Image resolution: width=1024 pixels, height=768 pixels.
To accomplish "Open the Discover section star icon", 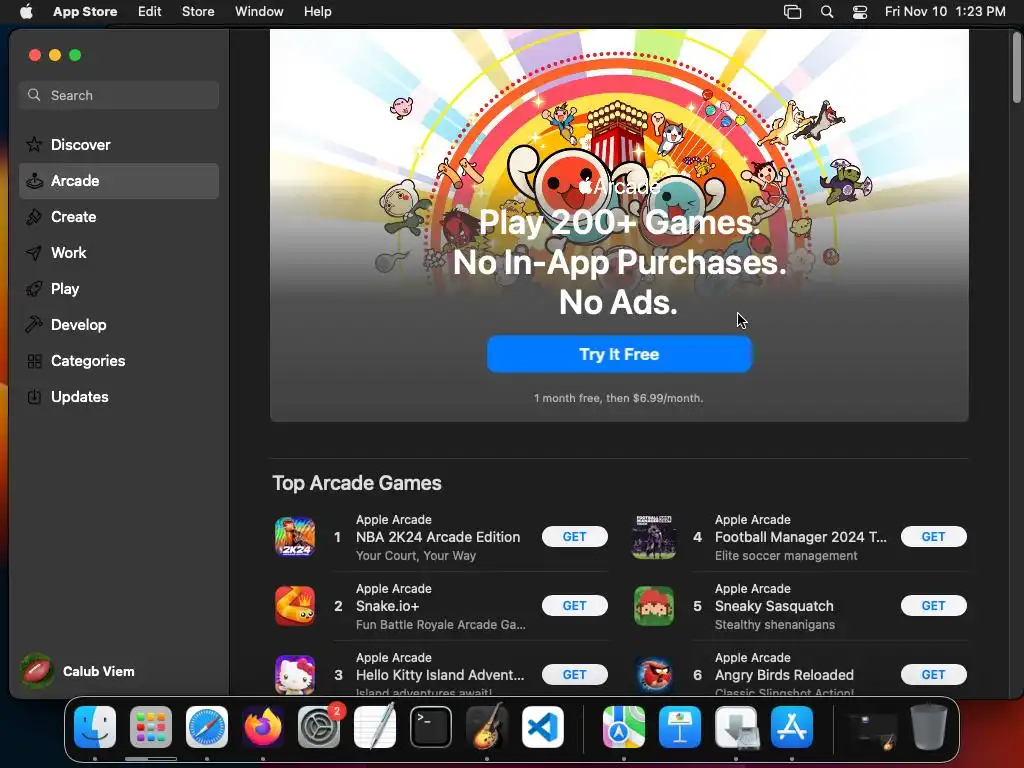I will pyautogui.click(x=34, y=144).
